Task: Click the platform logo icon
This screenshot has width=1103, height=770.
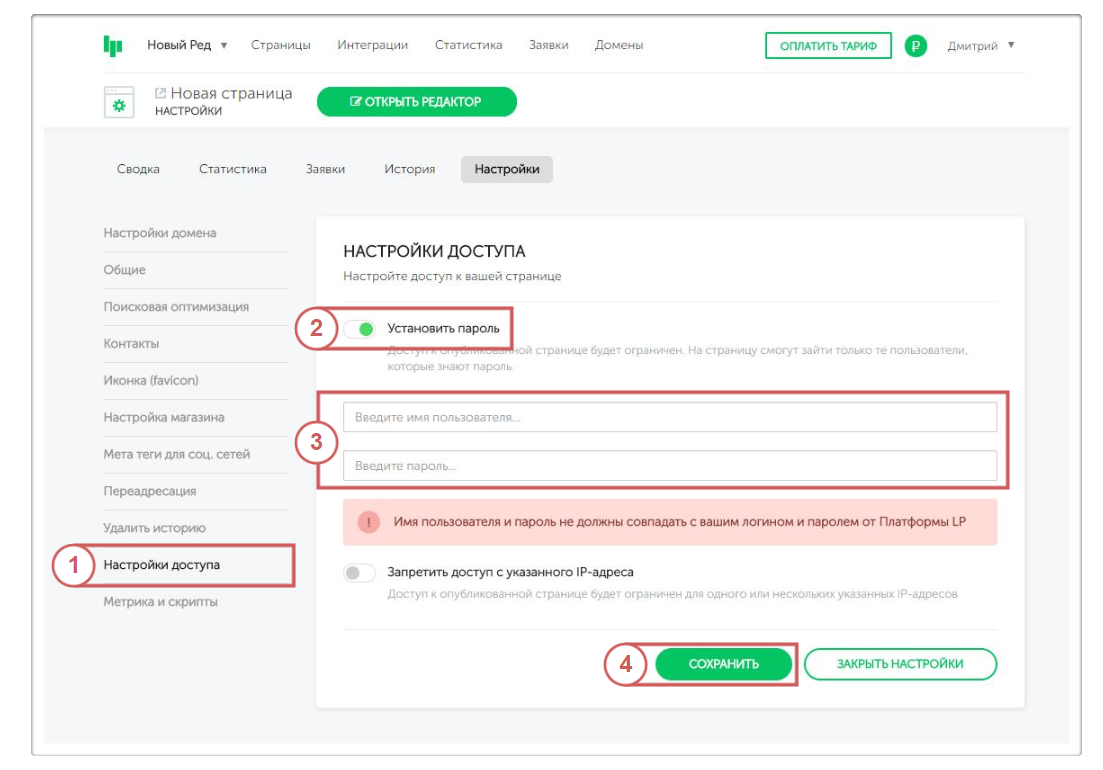Action: click(112, 46)
